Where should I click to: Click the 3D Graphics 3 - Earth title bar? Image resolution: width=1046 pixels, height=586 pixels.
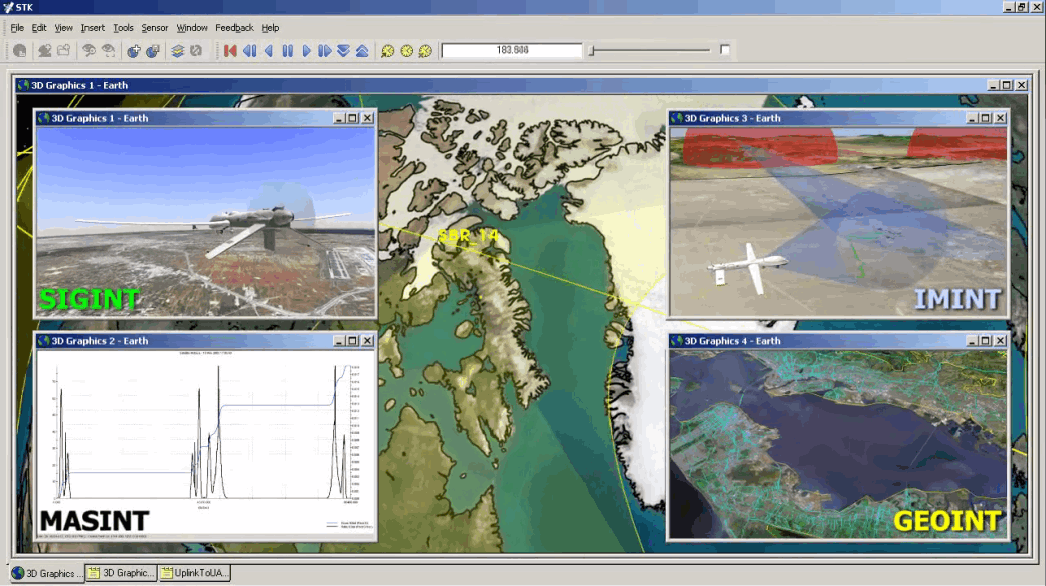839,118
